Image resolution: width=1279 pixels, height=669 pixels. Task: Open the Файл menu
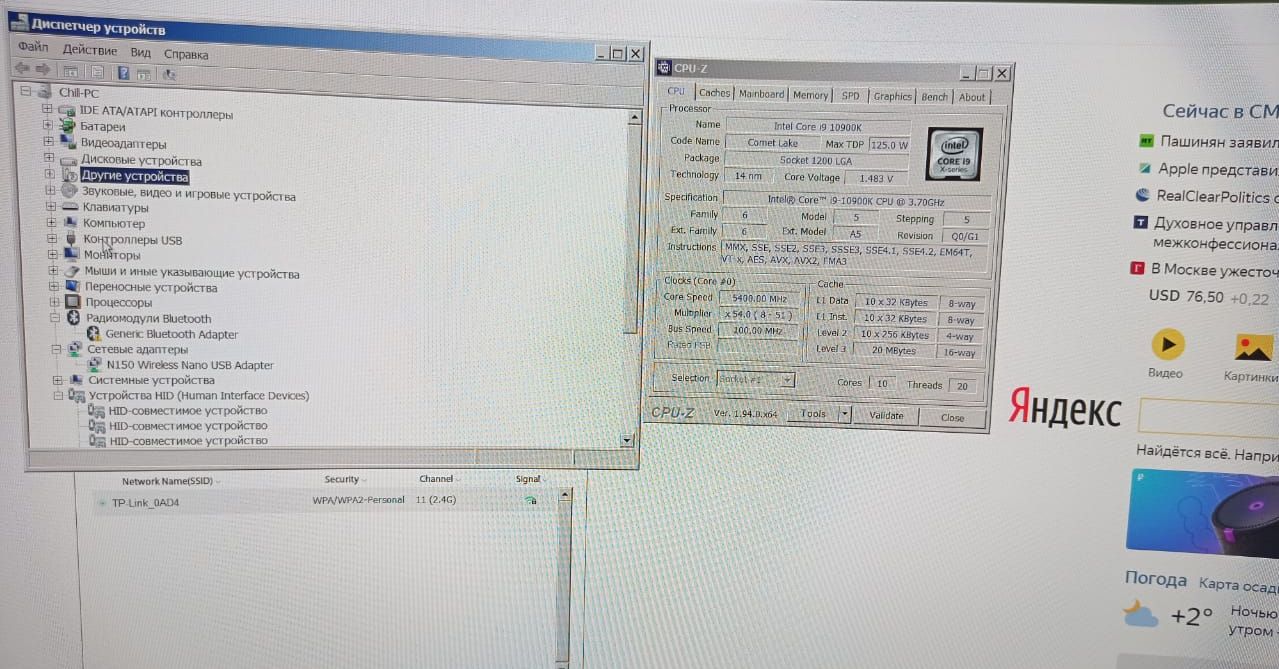[32, 47]
